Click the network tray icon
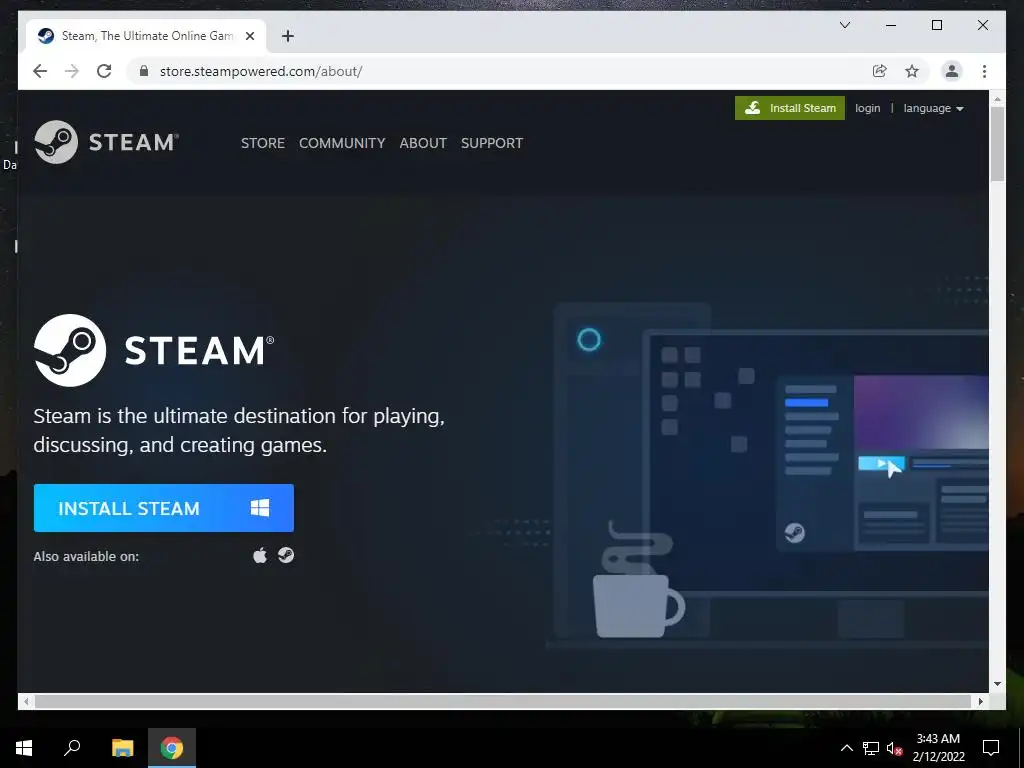The width and height of the screenshot is (1024, 768). coord(871,748)
